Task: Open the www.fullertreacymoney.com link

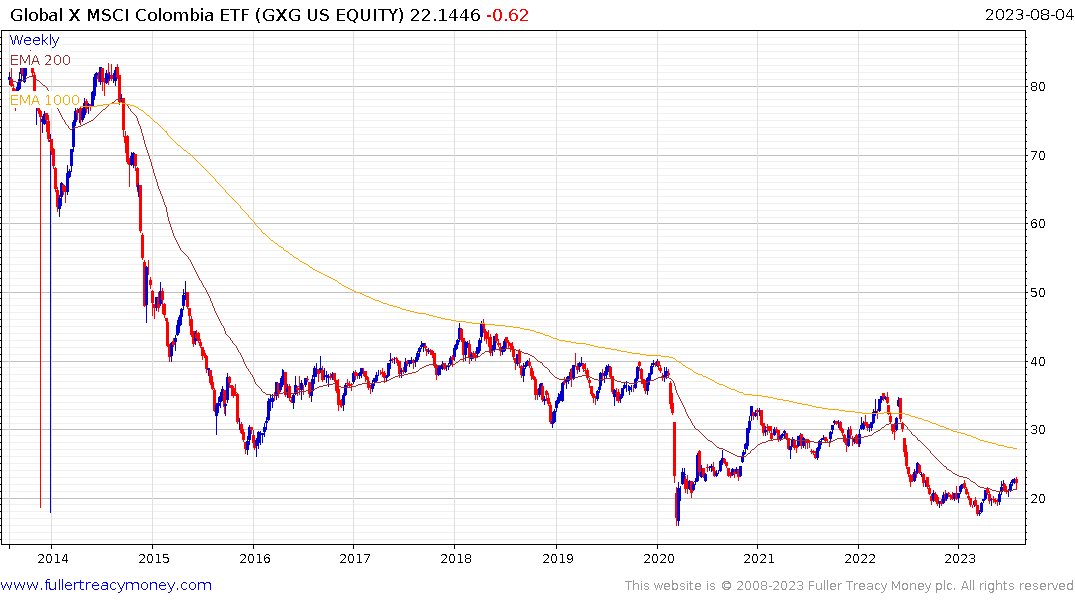Action: tap(106, 585)
